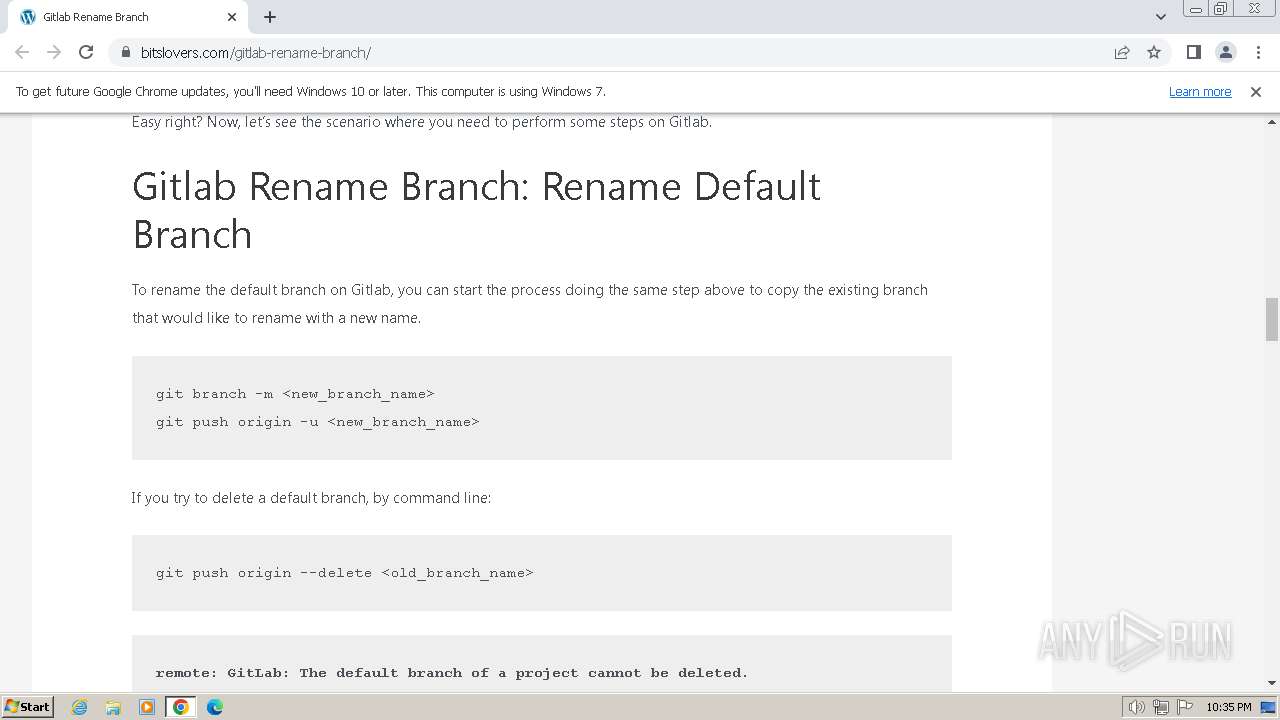Click the scrollbar down arrow
1280x720 pixels.
point(1272,683)
